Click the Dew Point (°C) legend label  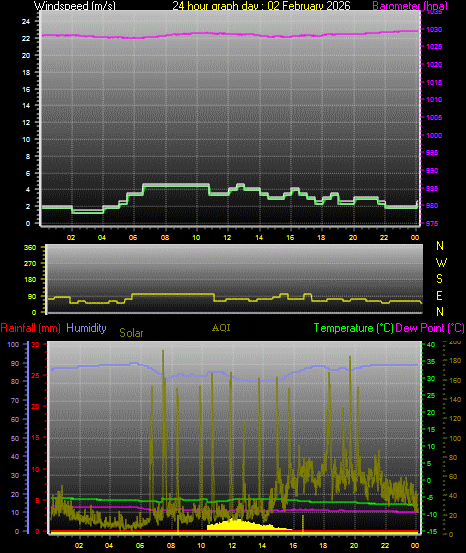(x=430, y=328)
